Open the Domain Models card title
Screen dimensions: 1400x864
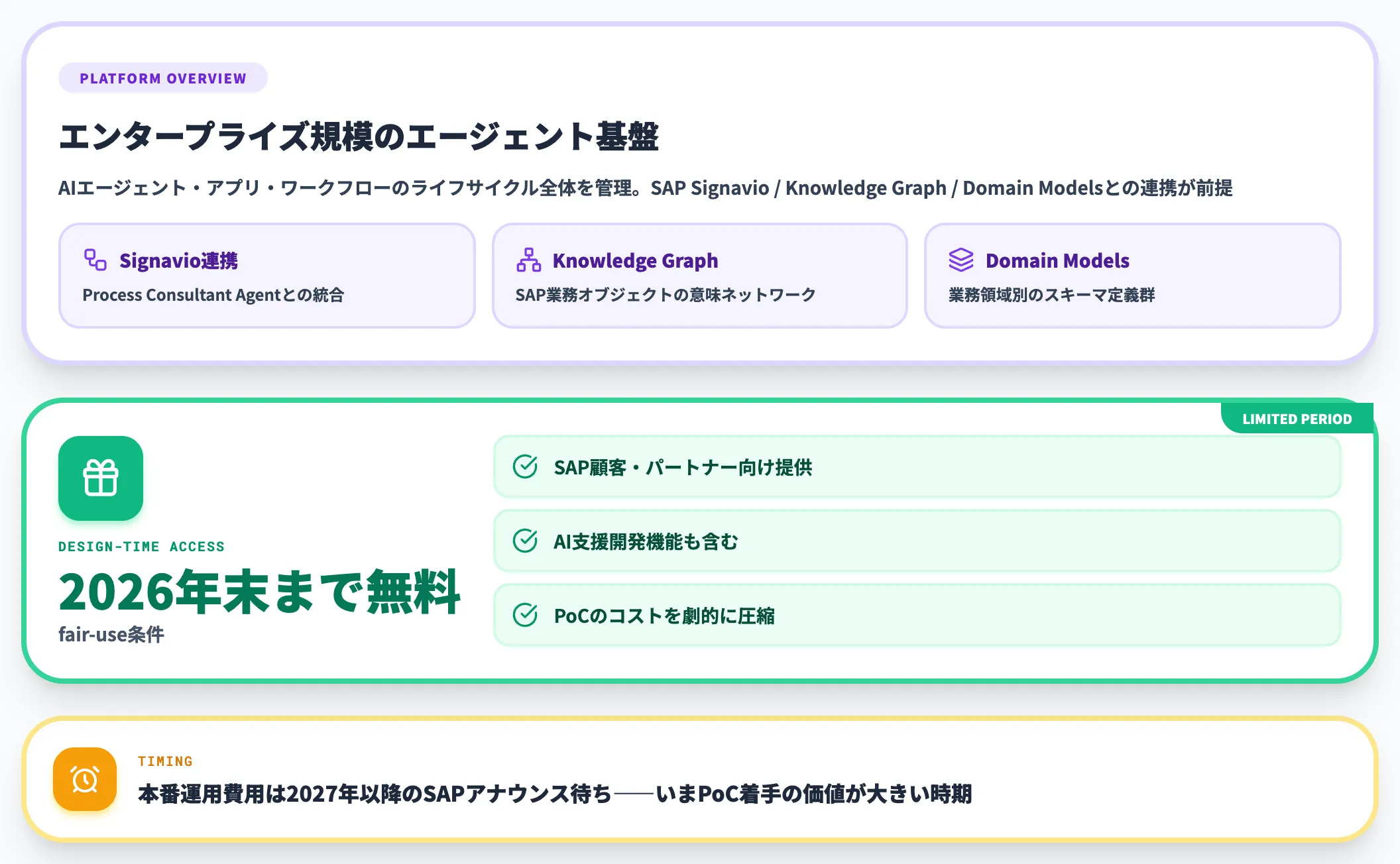point(1057,260)
